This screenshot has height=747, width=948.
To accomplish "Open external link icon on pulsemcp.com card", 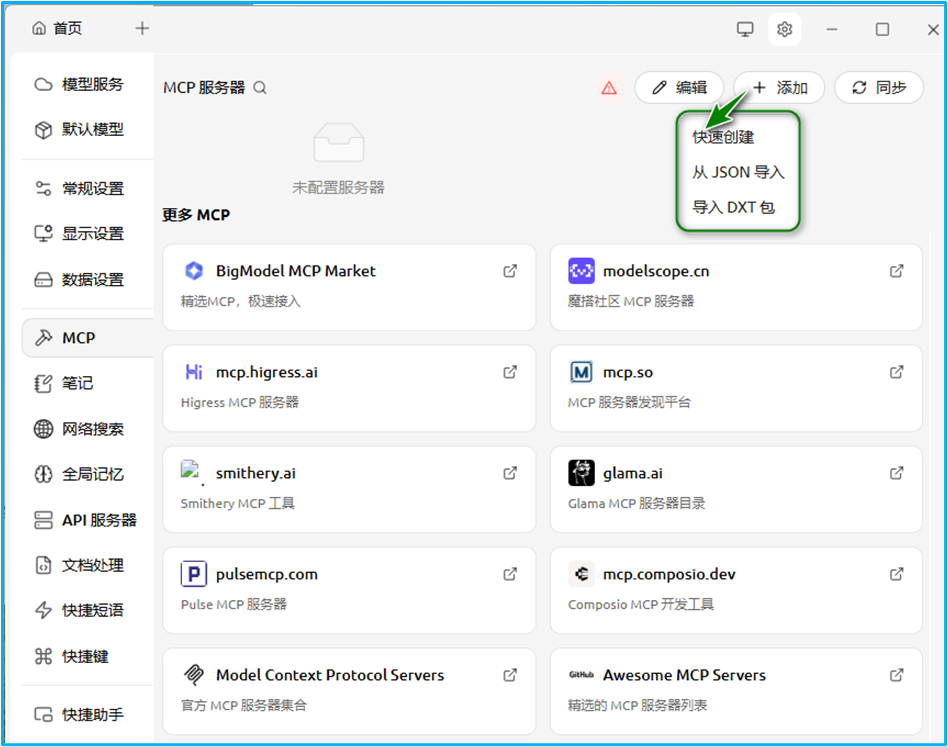I will click(510, 574).
